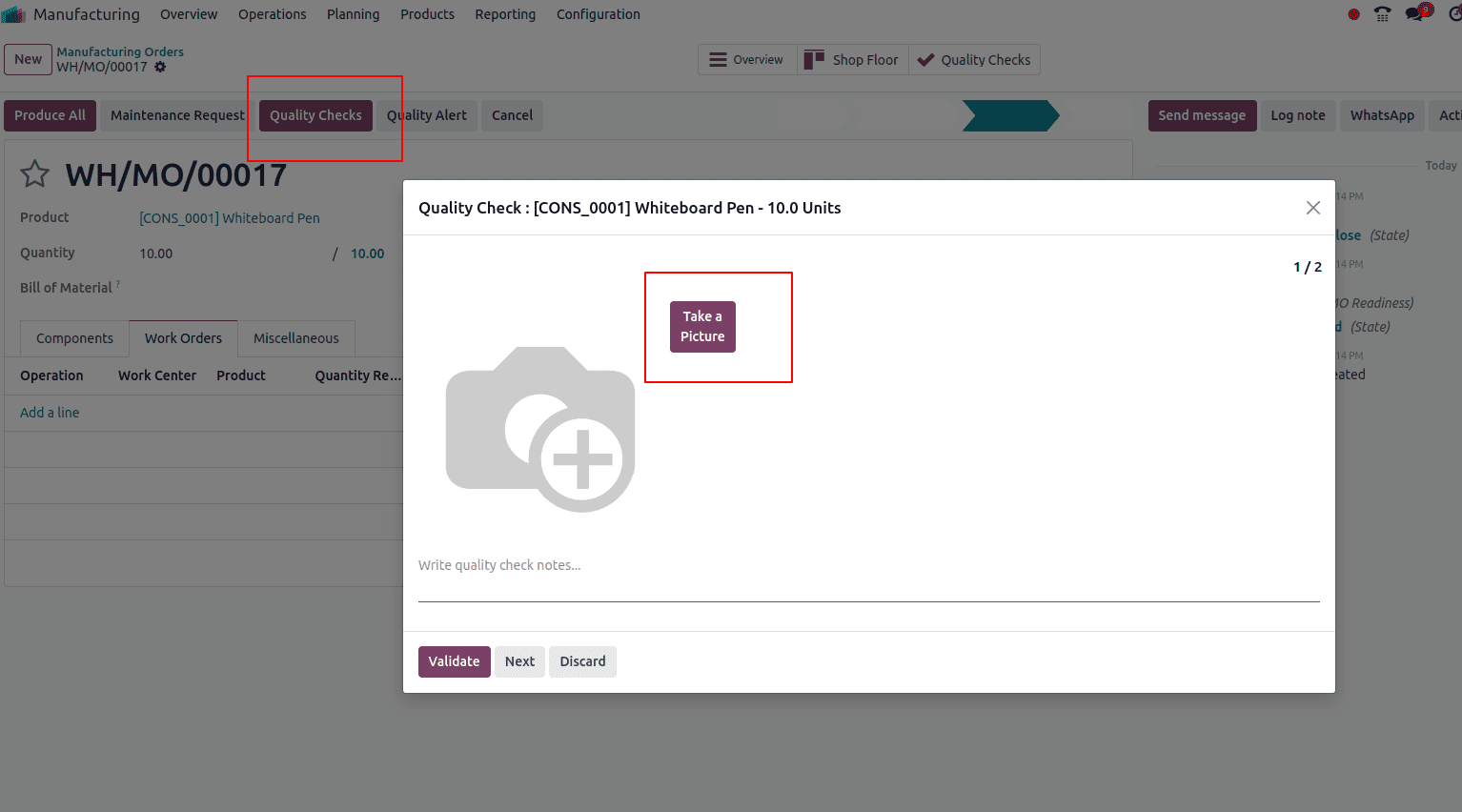Screen dimensions: 1462x812
Task: Click the Manufacturing Orders breadcrumb link
Action: 120,51
